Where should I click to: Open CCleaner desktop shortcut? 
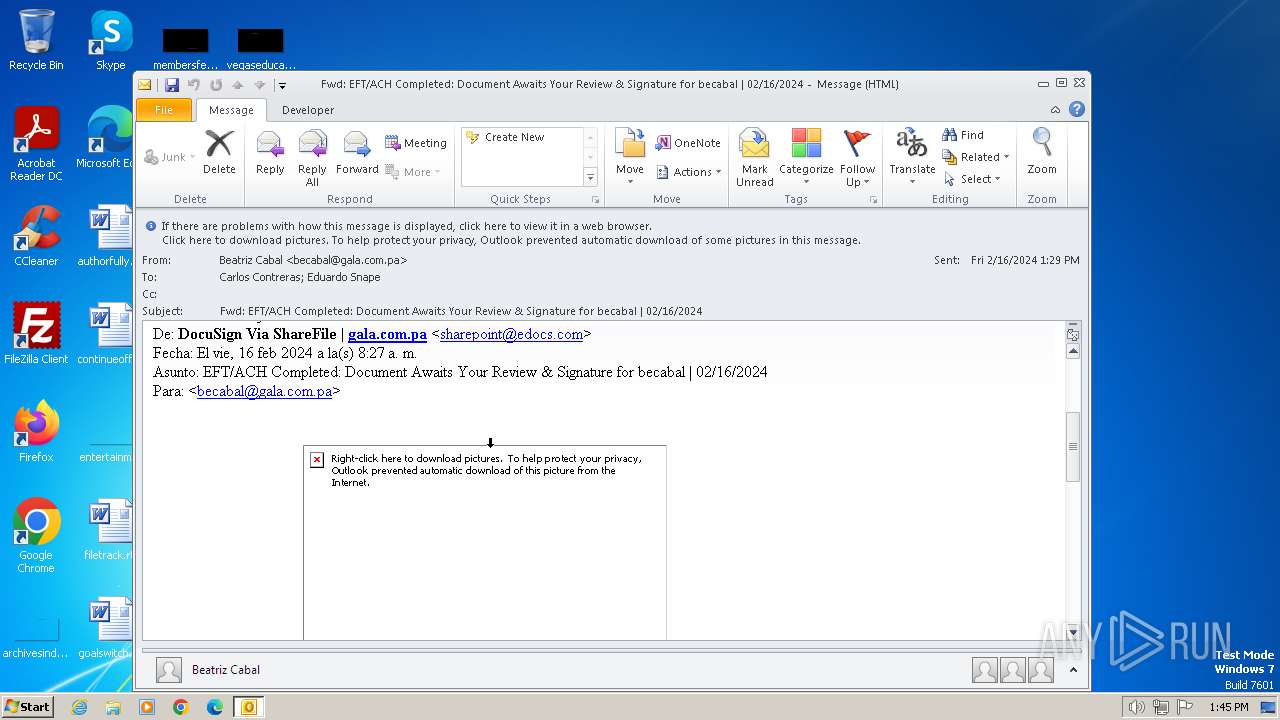[36, 235]
